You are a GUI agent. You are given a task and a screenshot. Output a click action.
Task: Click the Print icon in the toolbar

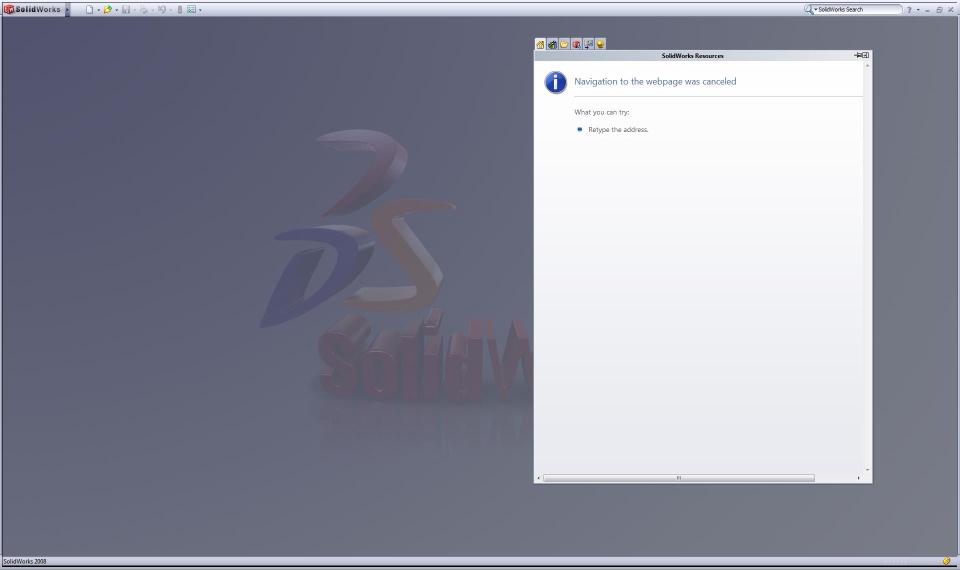(143, 10)
